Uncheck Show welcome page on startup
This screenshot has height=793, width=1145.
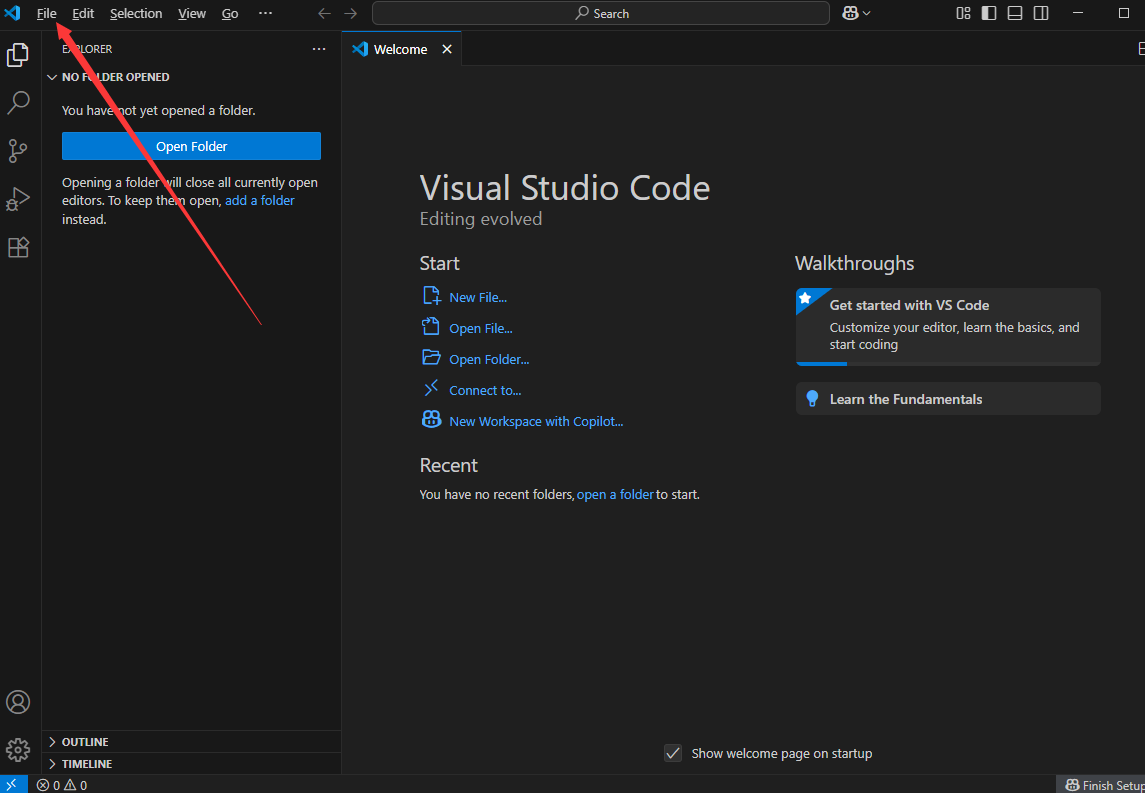[x=673, y=753]
